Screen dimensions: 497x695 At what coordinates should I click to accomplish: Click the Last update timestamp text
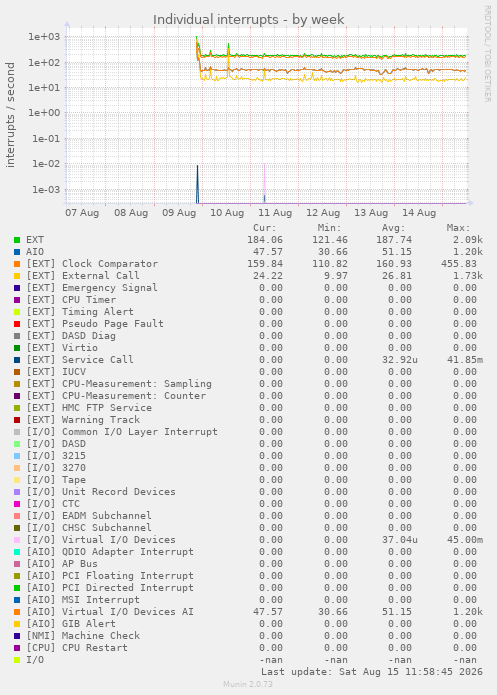tap(372, 672)
